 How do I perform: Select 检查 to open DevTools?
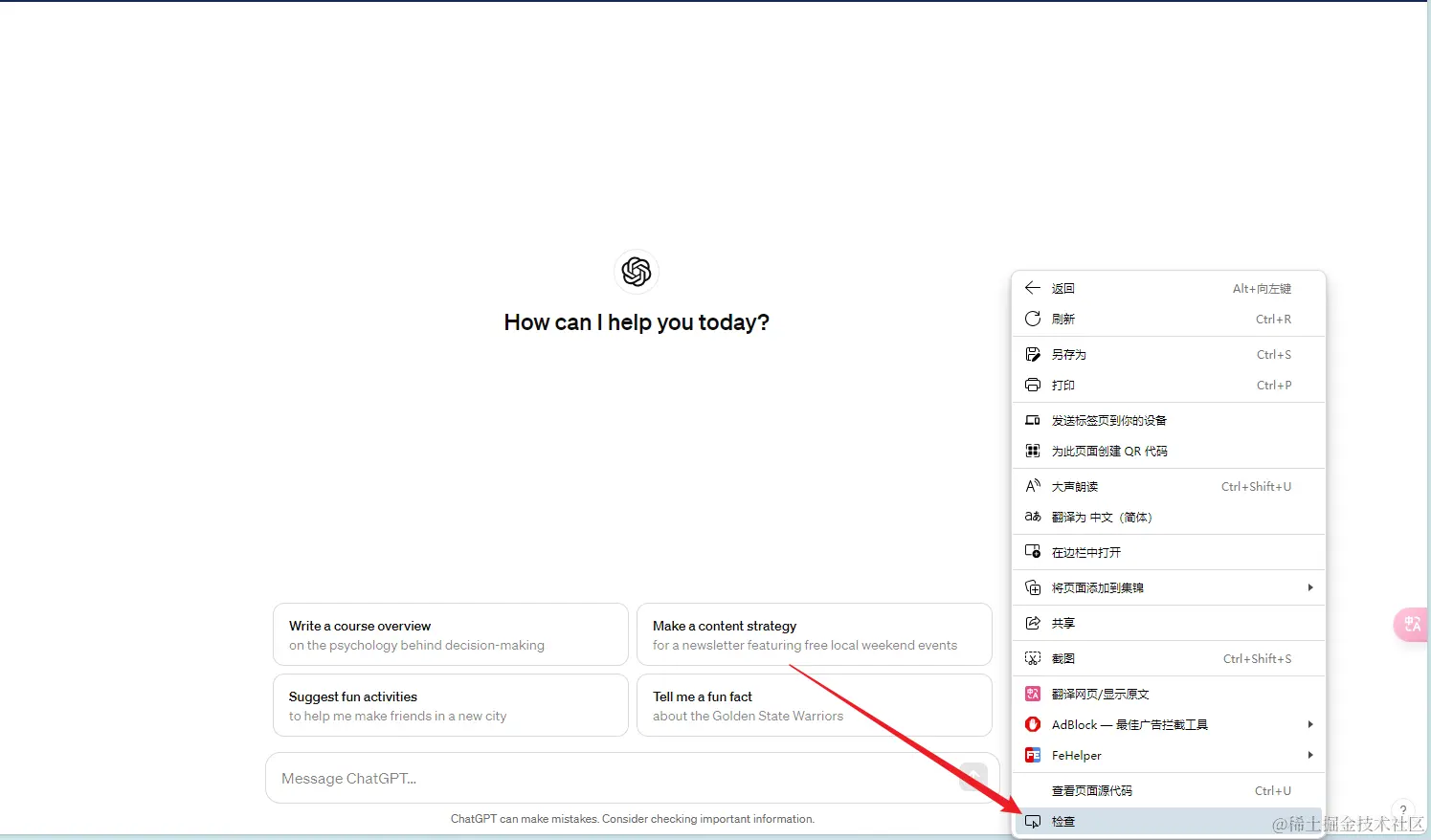click(x=1169, y=821)
